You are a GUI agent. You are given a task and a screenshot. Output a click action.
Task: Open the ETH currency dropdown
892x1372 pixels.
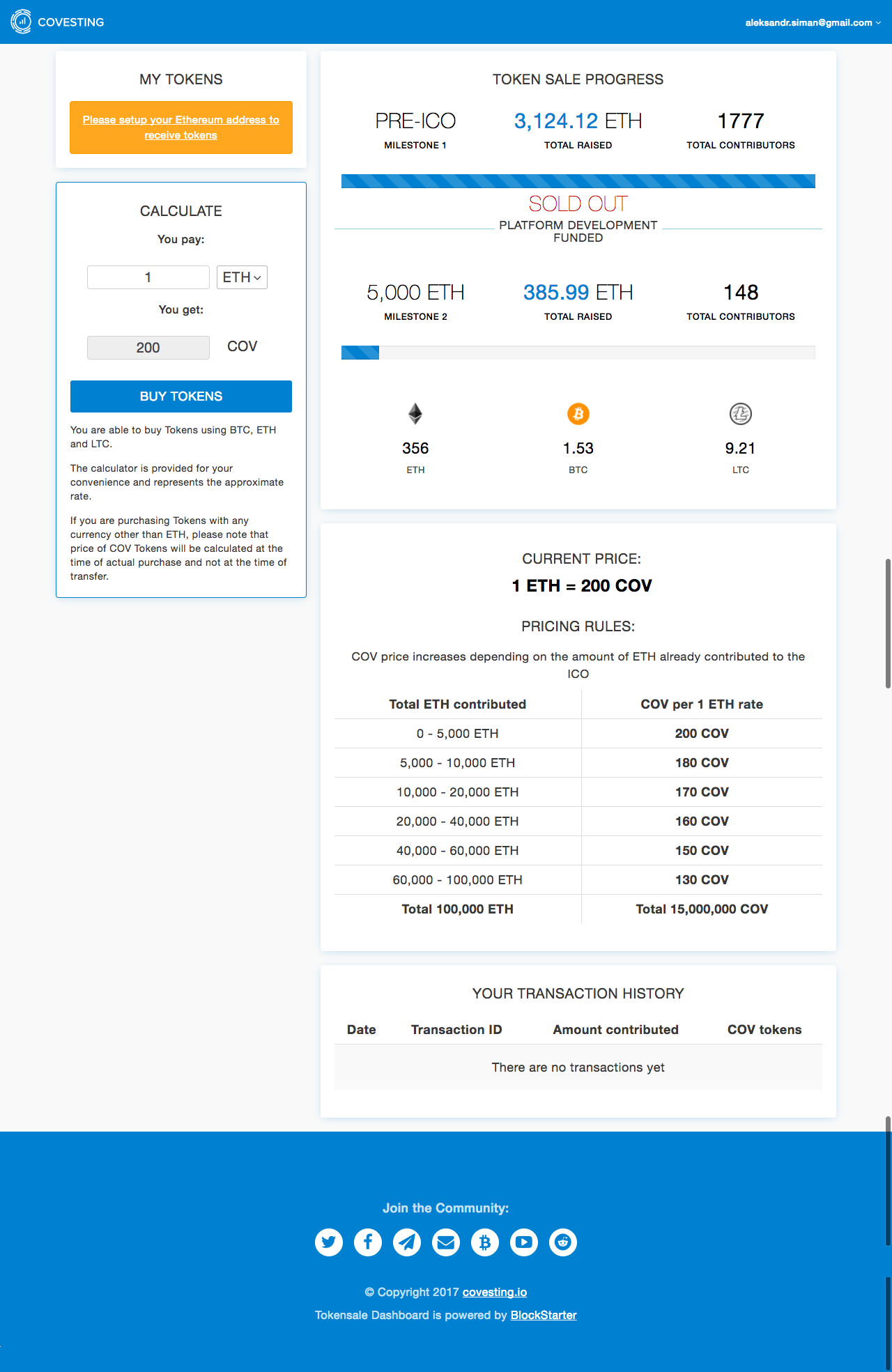[x=242, y=277]
